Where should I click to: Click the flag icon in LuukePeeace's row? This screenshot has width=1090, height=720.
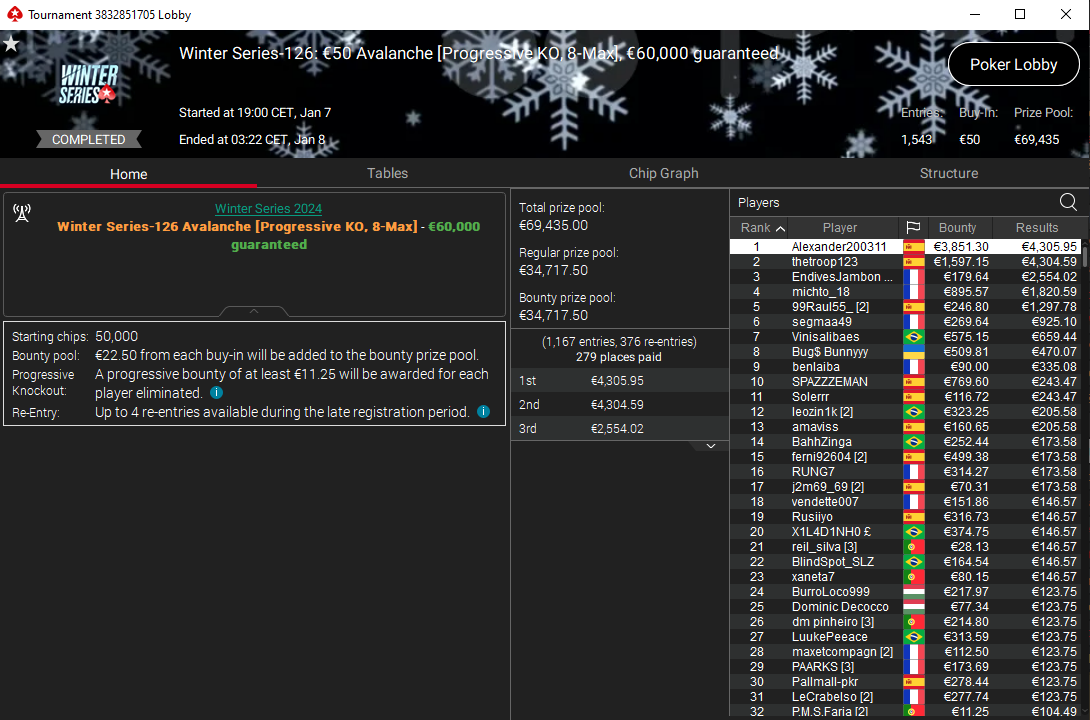(x=913, y=637)
